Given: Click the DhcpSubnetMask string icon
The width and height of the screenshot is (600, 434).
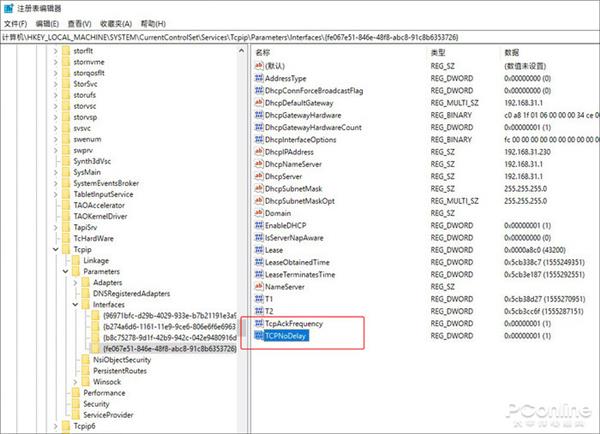Looking at the screenshot, I should coord(259,188).
